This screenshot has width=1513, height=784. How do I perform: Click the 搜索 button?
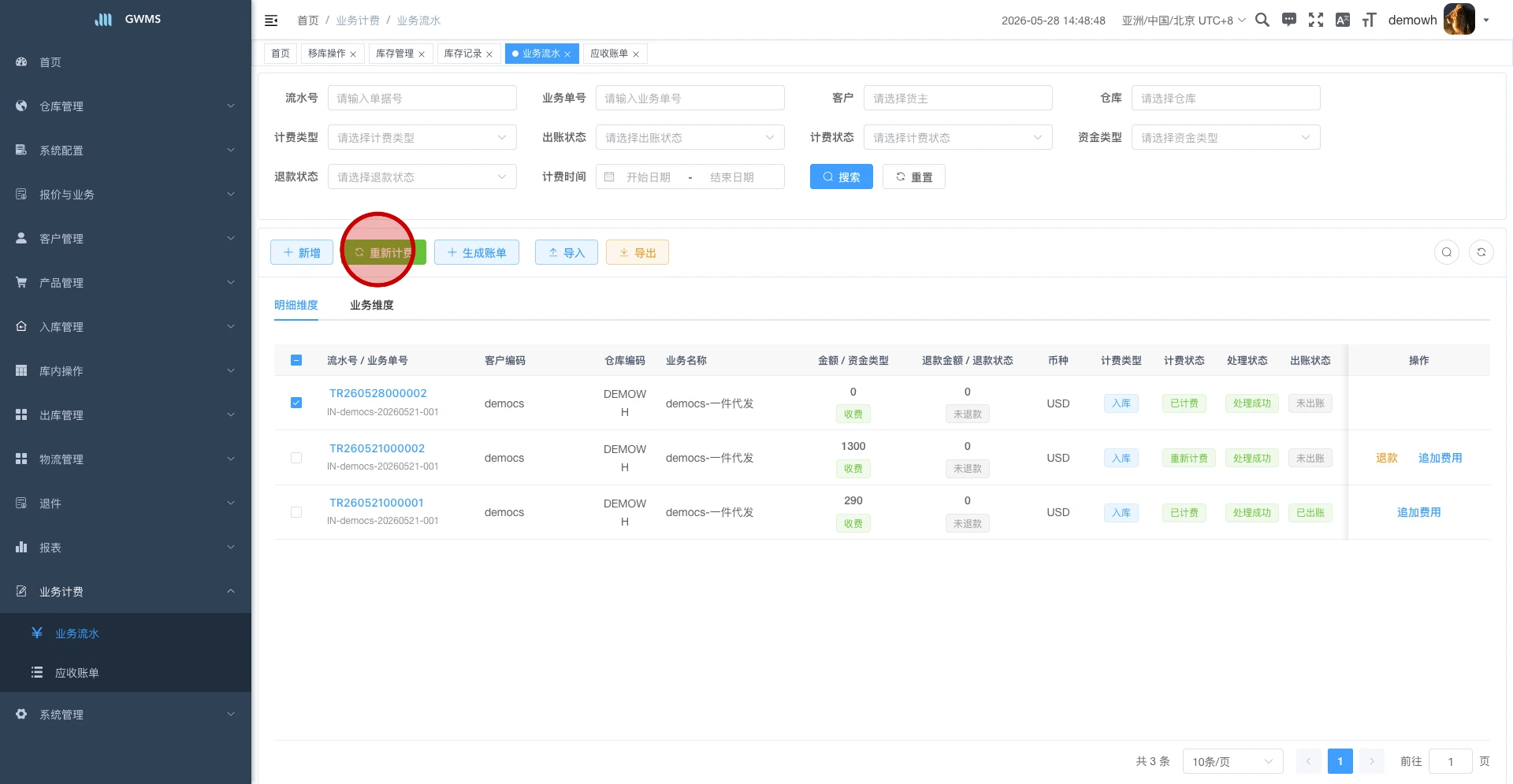click(842, 177)
